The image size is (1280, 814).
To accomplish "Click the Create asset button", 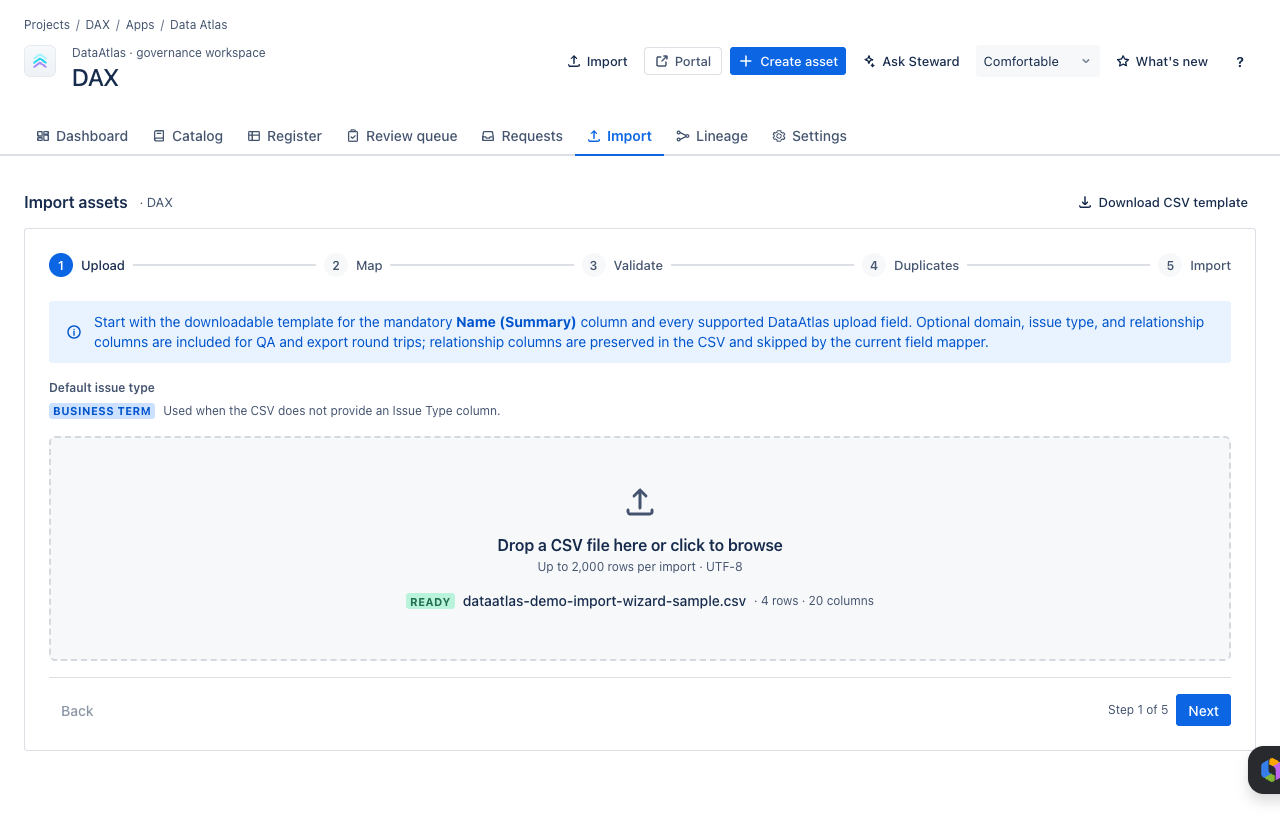I will coord(788,61).
